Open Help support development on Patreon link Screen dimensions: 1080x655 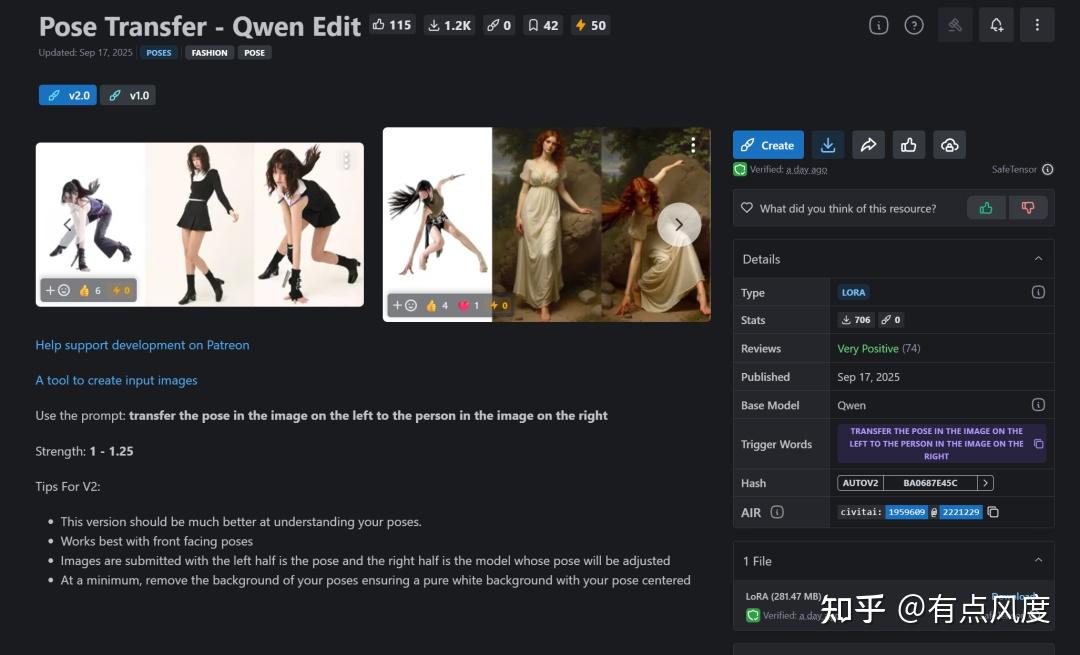pos(142,345)
